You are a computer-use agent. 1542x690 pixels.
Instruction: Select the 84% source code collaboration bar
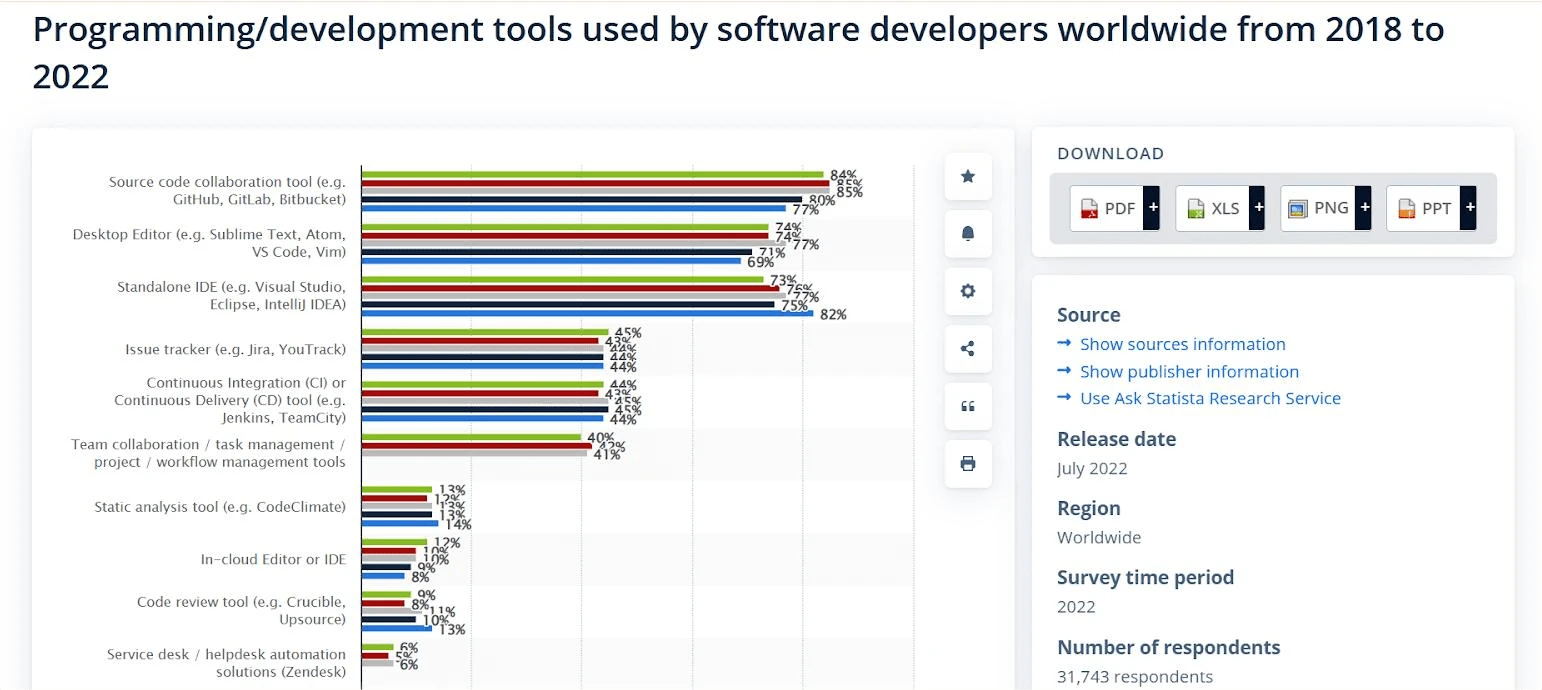tap(590, 172)
